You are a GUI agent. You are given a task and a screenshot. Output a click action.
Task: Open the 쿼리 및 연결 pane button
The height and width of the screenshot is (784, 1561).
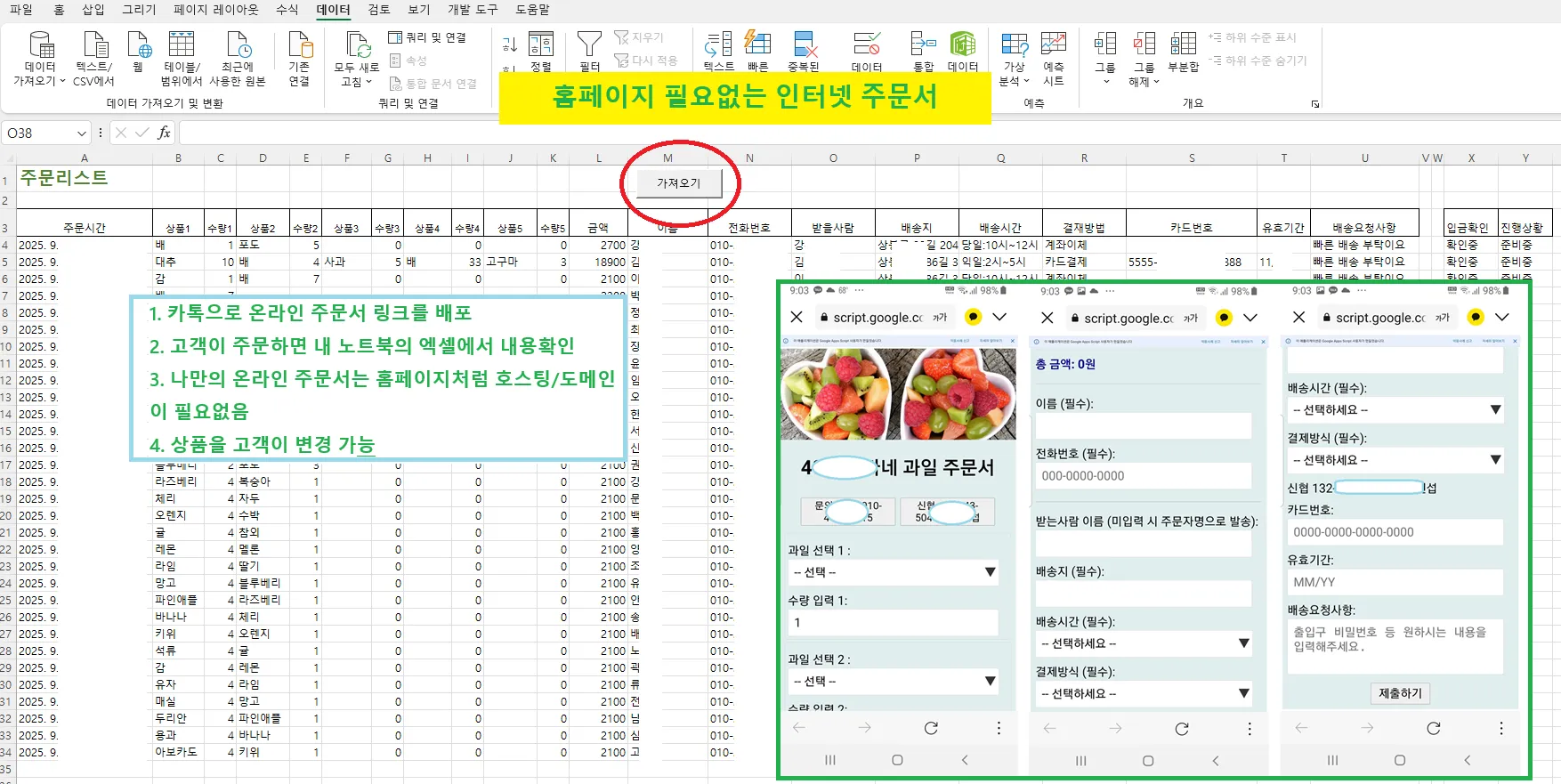pyautogui.click(x=427, y=37)
